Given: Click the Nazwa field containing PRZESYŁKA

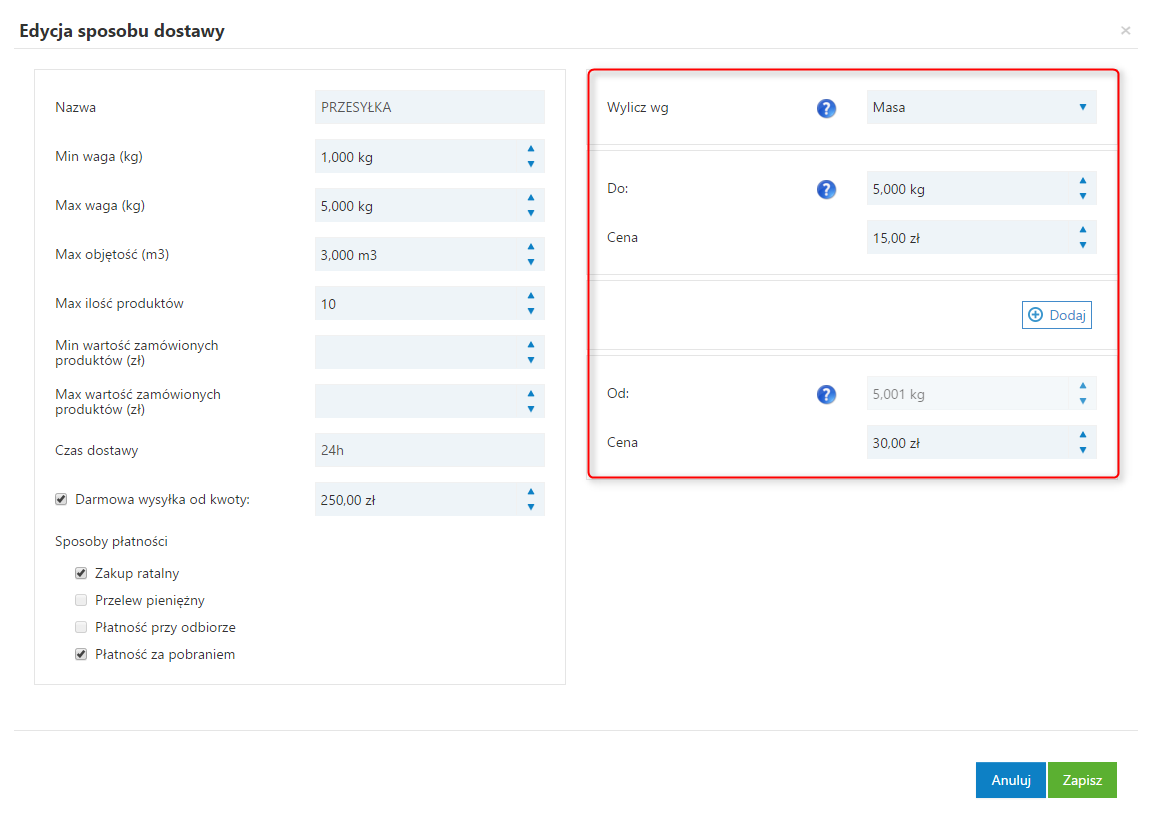Looking at the screenshot, I should pos(429,107).
